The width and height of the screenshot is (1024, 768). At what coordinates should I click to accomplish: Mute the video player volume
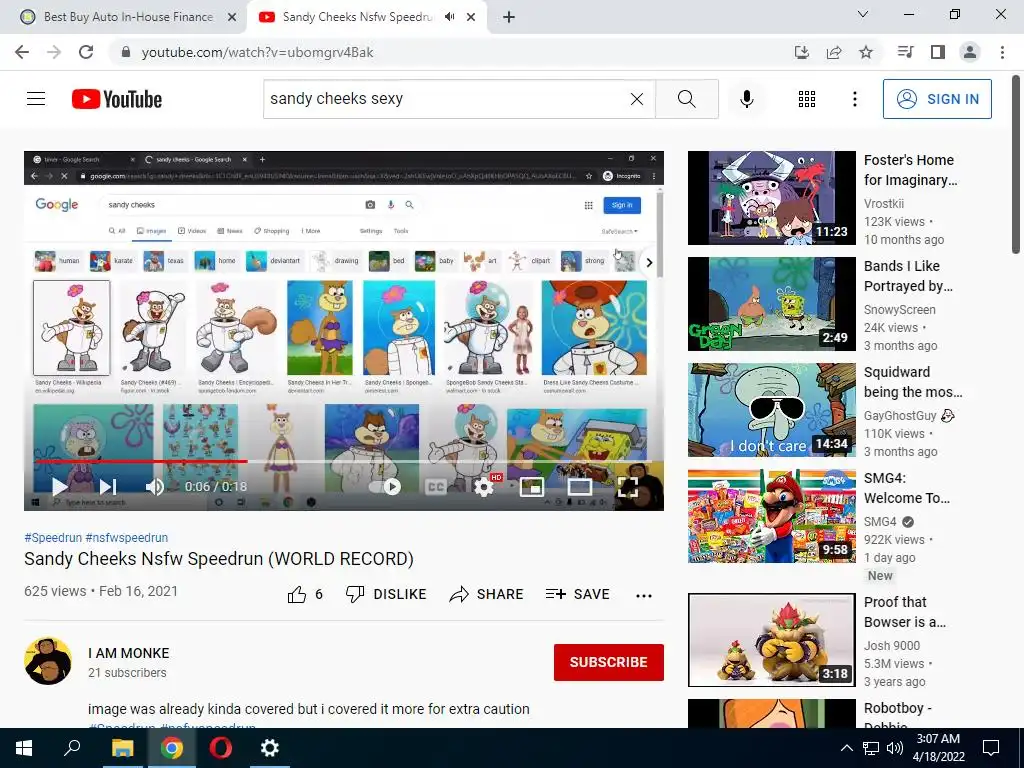point(155,487)
